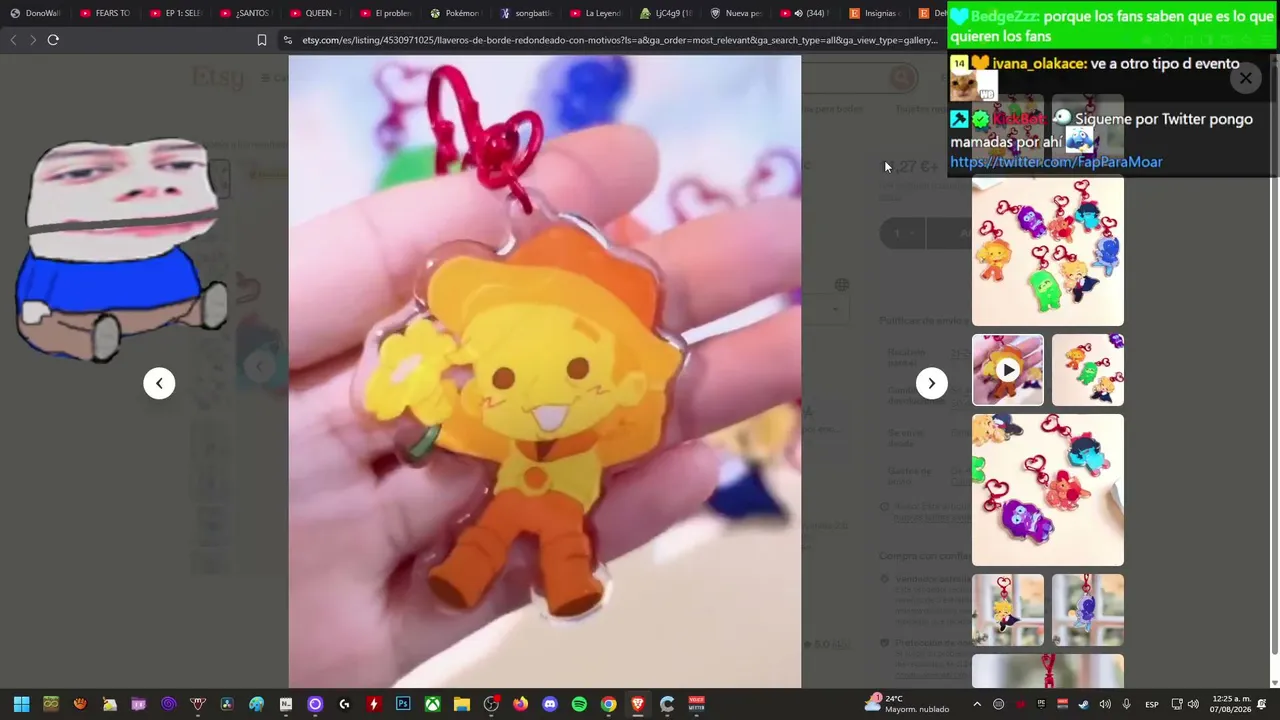
Task: Open Firefox from the taskbar
Action: pyautogui.click(x=520, y=704)
